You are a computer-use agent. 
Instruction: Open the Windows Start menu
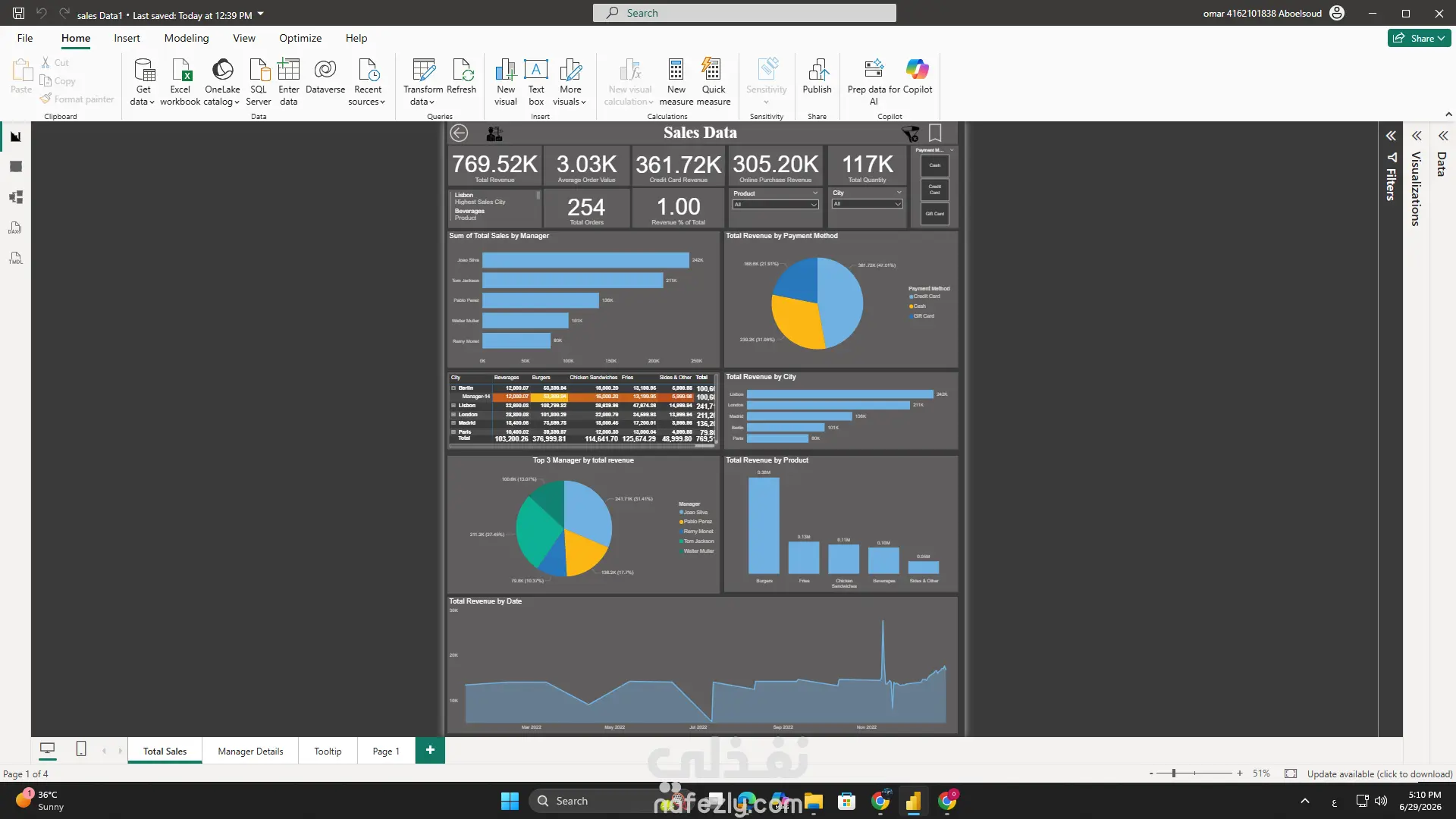pyautogui.click(x=510, y=801)
